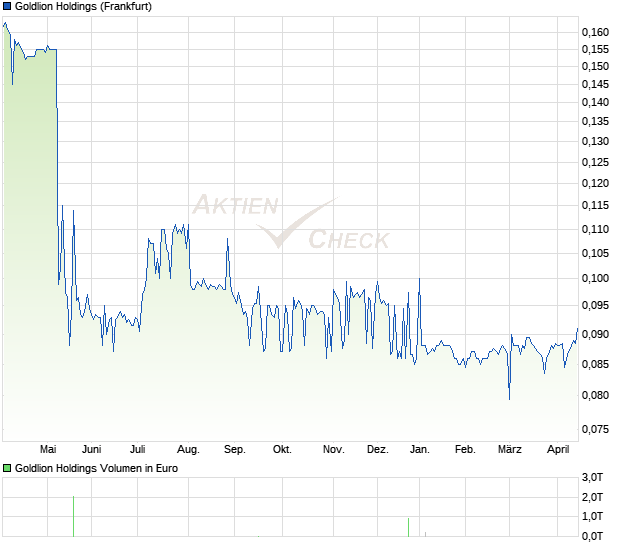Screen dimensions: 620x546
Task: Click the 0,155 price axis value
Action: pos(595,49)
